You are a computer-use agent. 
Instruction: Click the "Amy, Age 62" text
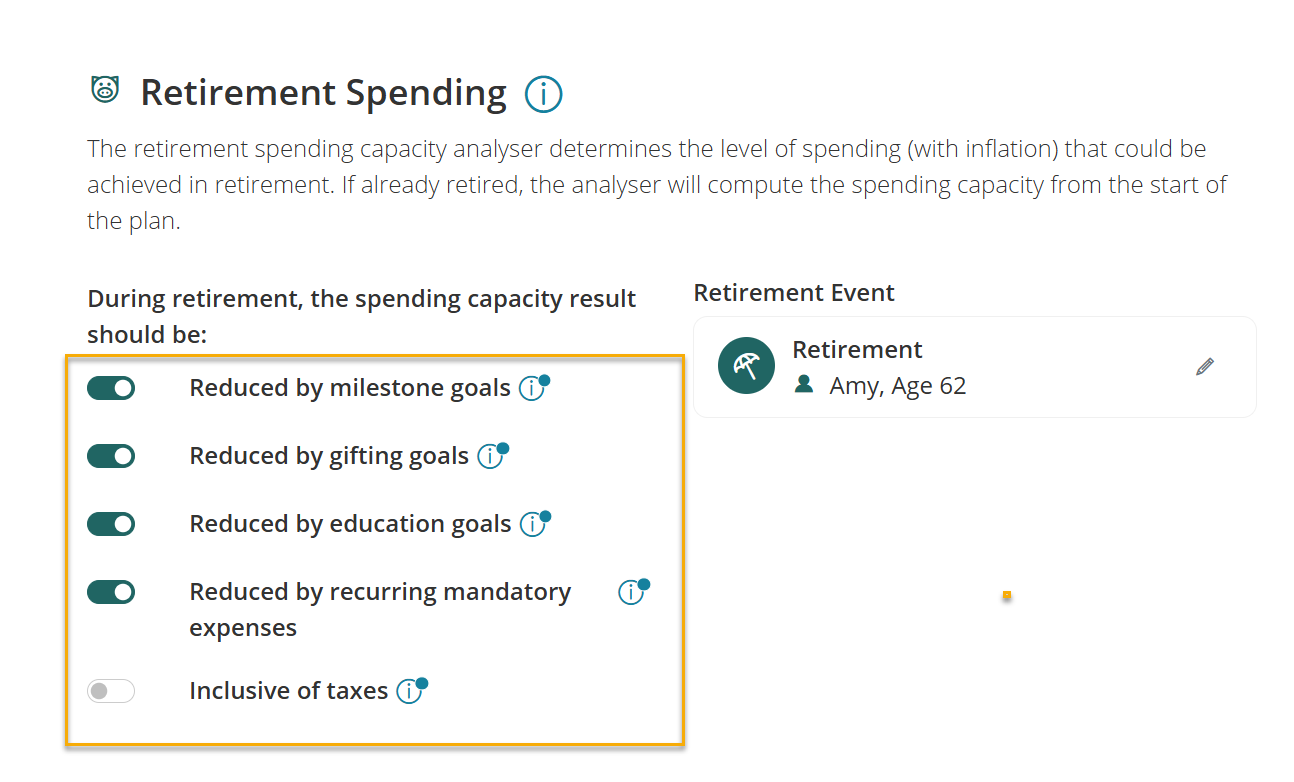click(x=898, y=386)
